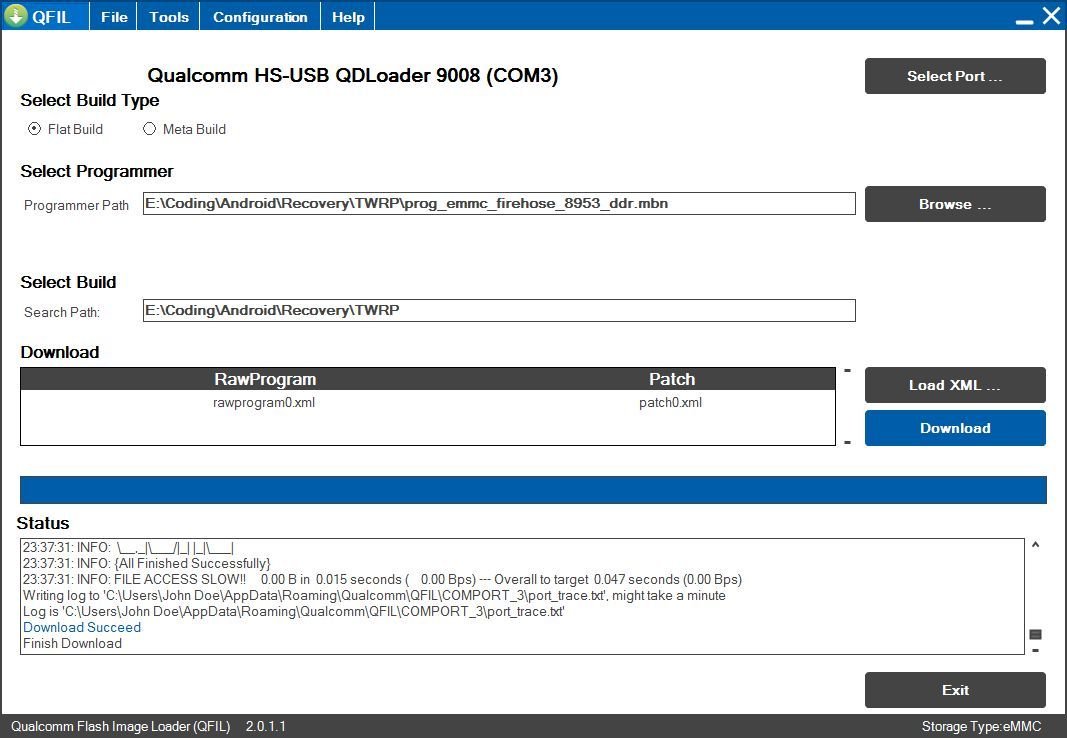Click the Exit button
This screenshot has height=738, width=1067.
tap(955, 690)
